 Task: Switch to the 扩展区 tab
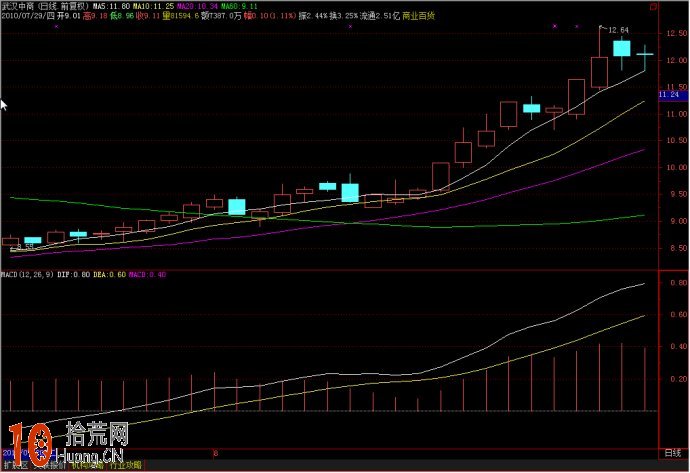(16, 465)
